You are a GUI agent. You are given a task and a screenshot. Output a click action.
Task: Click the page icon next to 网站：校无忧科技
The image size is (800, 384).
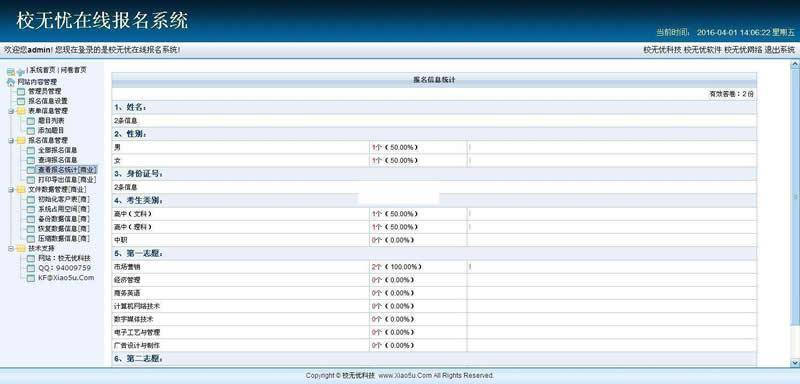pos(31,259)
